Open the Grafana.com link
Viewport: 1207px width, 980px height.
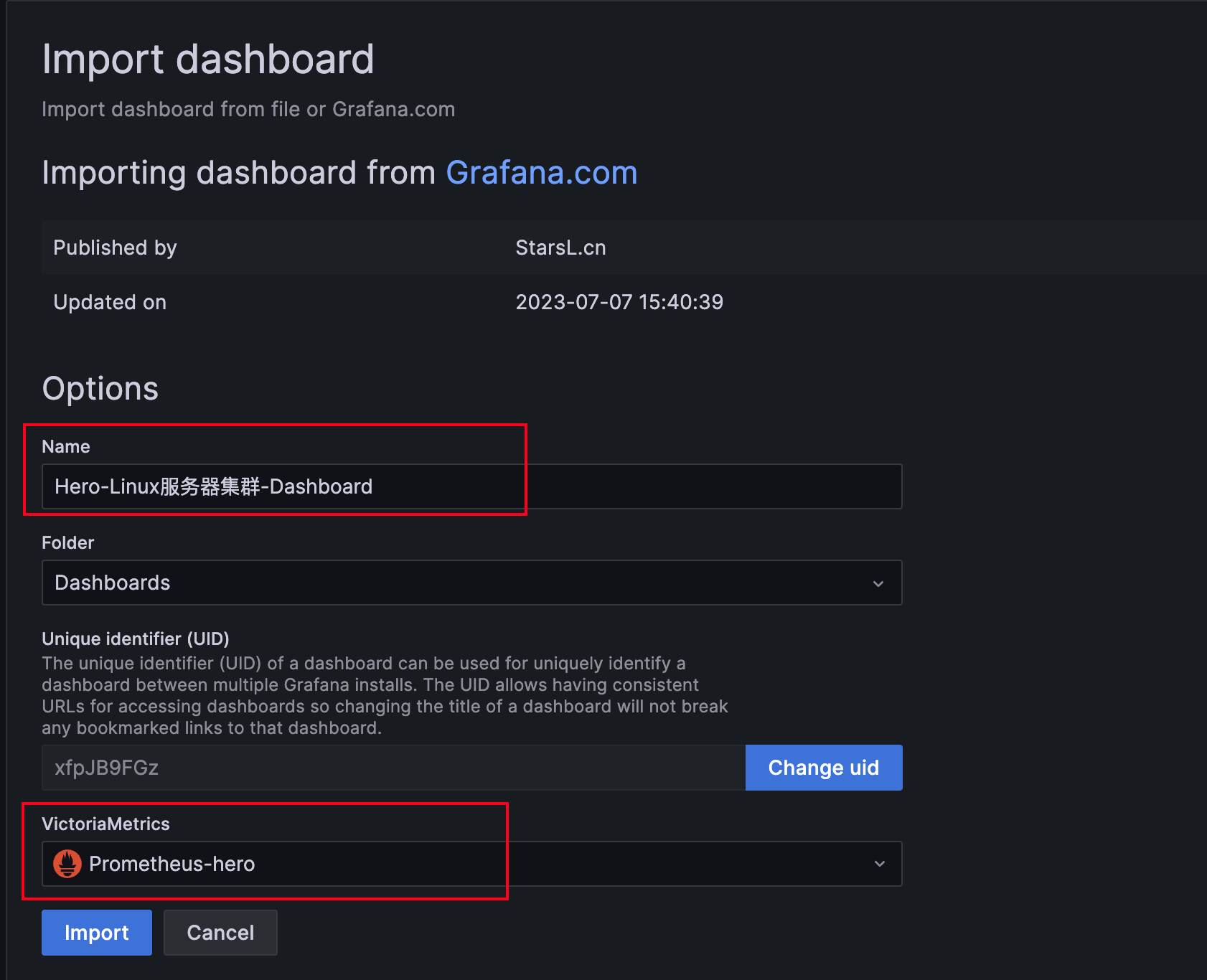click(x=542, y=173)
